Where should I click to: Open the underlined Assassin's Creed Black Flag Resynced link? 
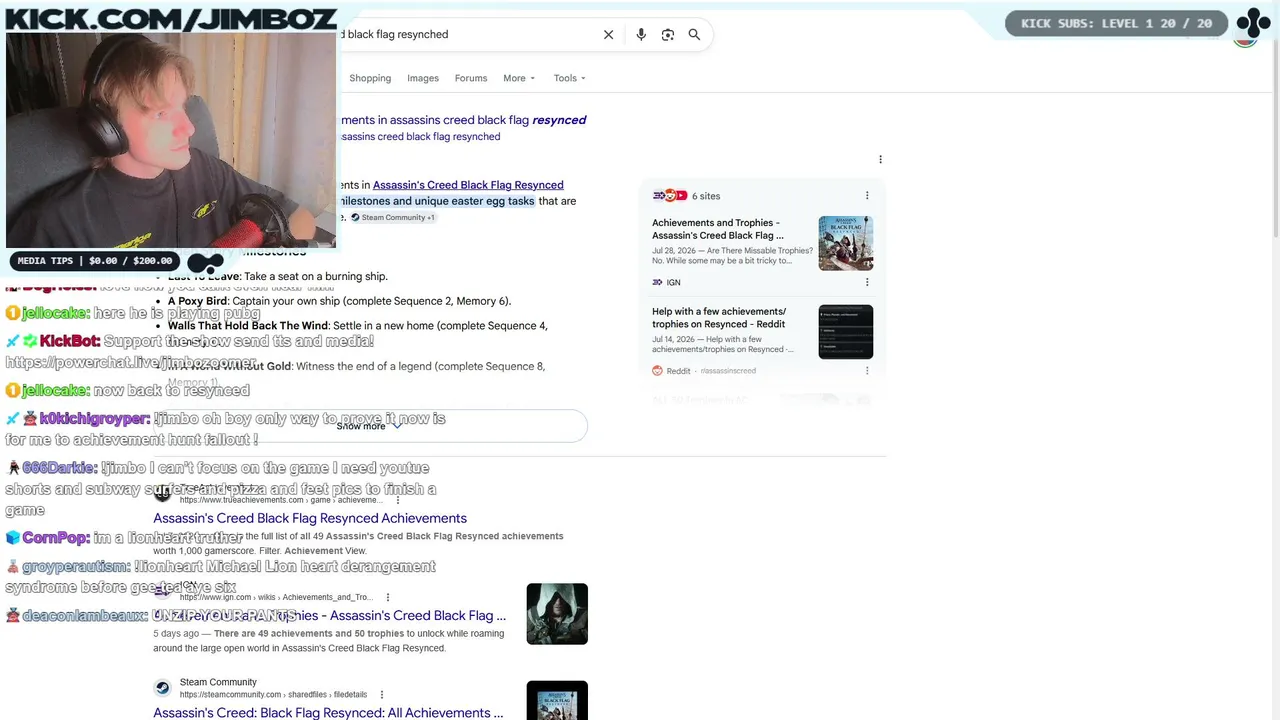point(468,185)
